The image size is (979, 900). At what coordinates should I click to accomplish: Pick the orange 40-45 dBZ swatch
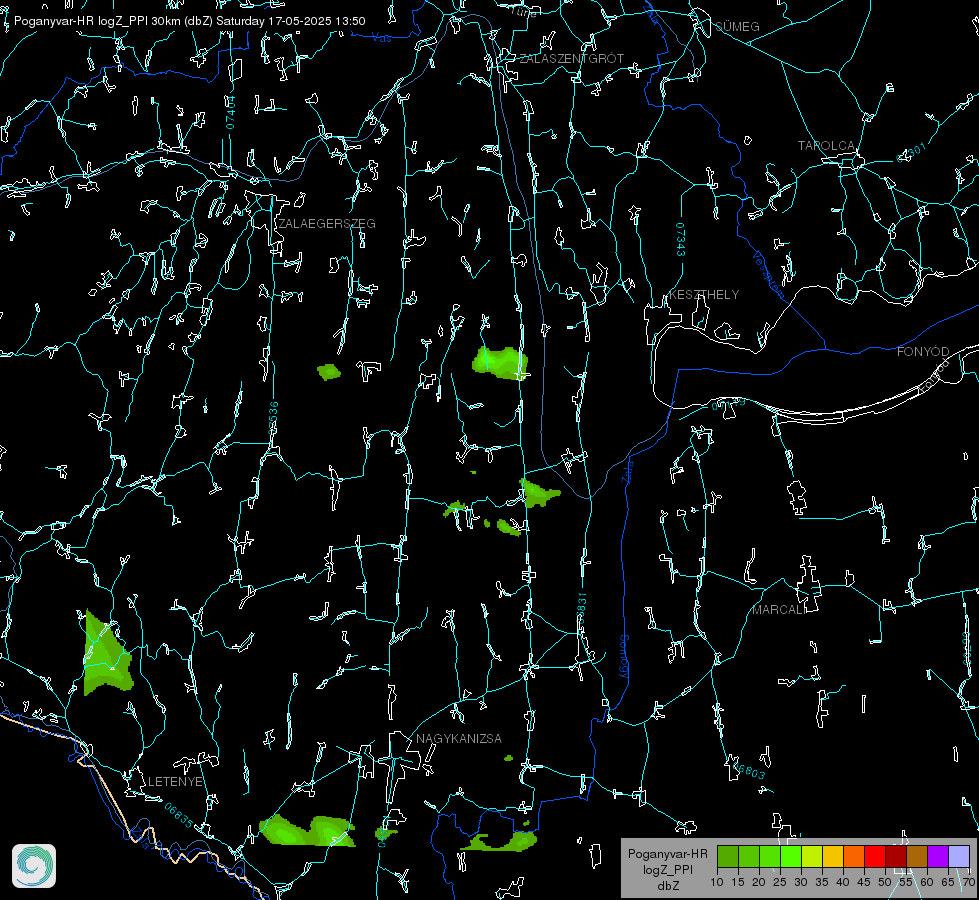tap(854, 856)
